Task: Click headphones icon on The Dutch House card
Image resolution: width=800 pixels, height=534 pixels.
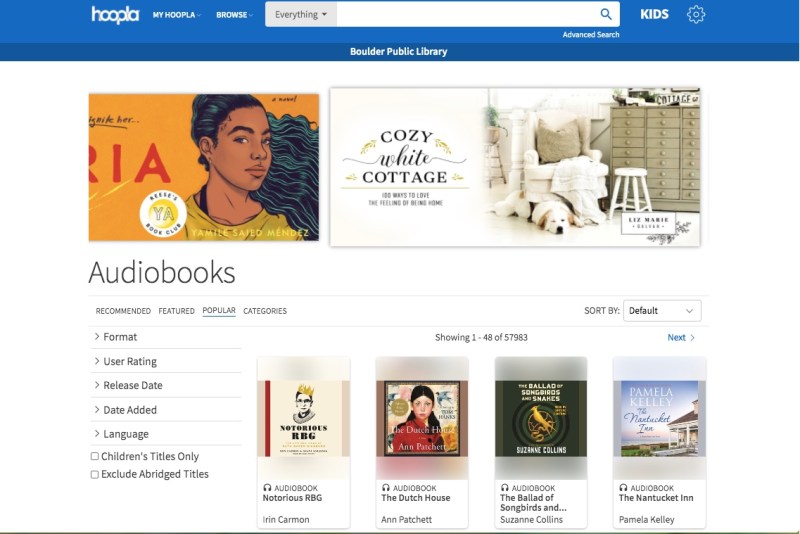Action: (x=386, y=488)
